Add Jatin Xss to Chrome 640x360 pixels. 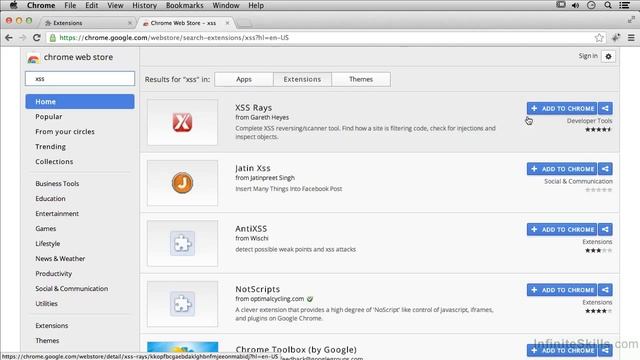(562, 169)
